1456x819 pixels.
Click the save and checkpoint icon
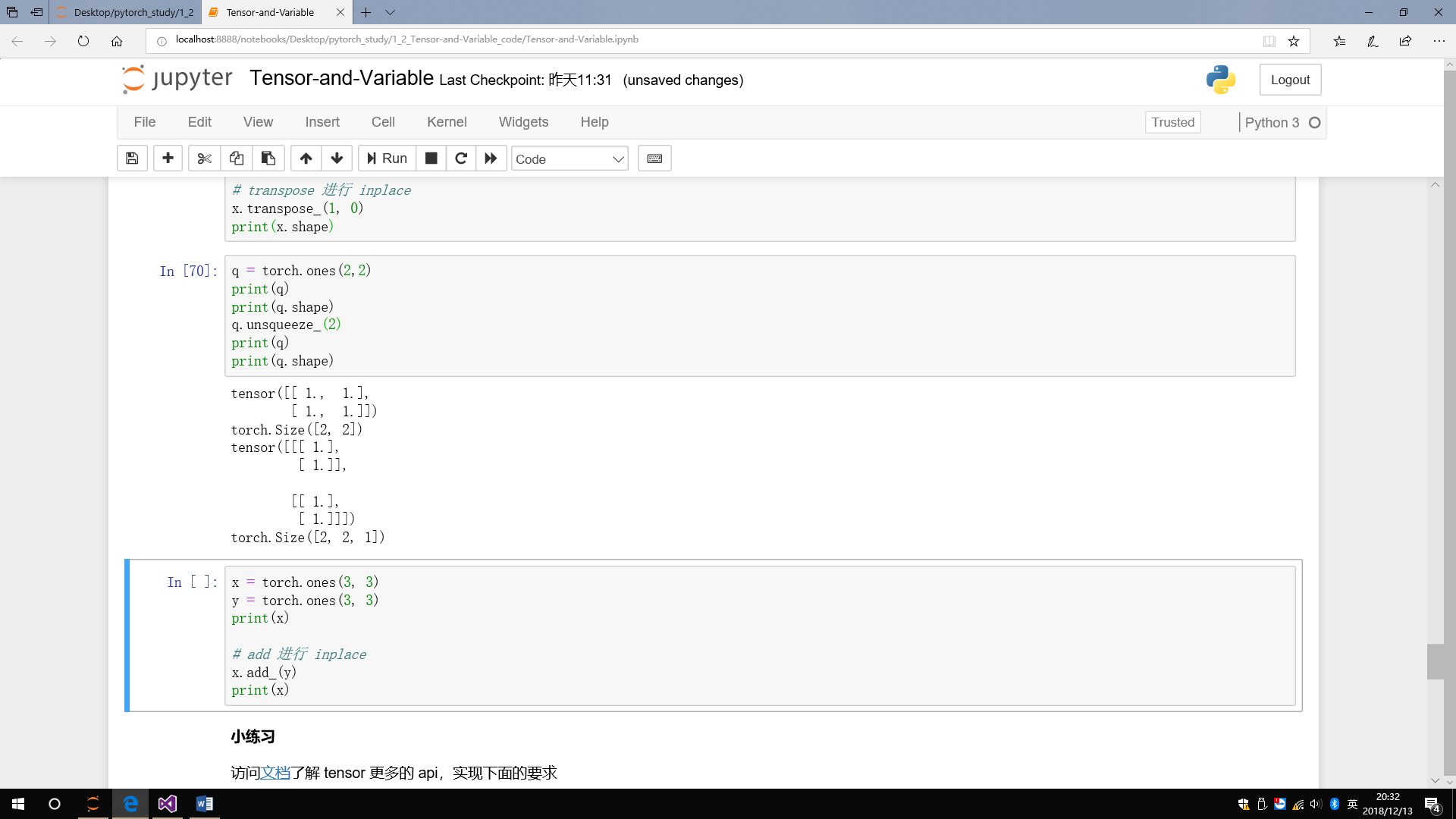point(132,158)
